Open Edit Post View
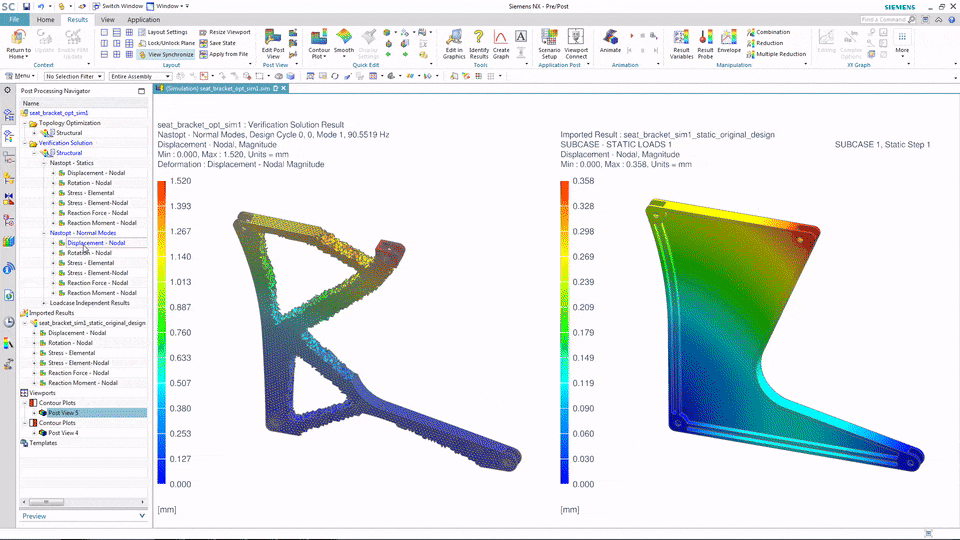 pos(273,44)
